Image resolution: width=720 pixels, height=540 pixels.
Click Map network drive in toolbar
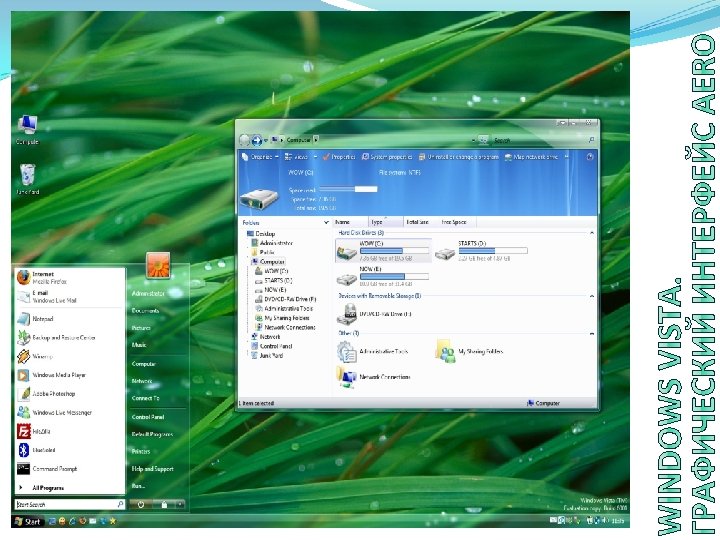(531, 157)
